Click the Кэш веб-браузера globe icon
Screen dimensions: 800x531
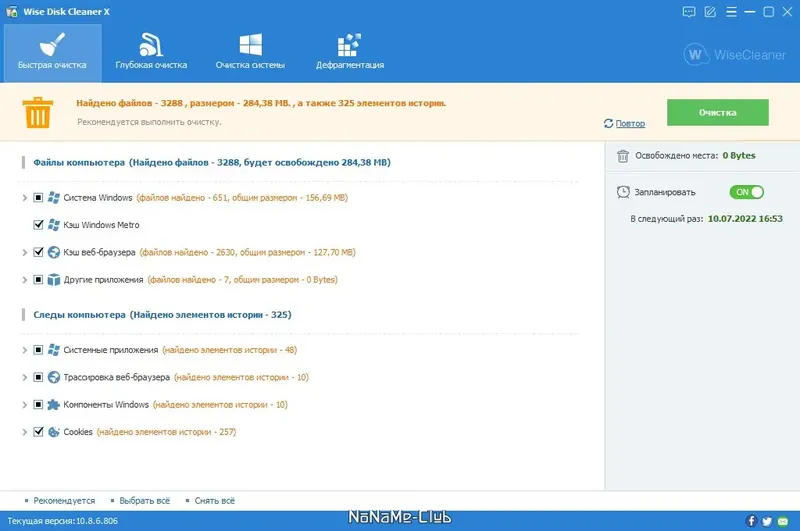tap(54, 252)
